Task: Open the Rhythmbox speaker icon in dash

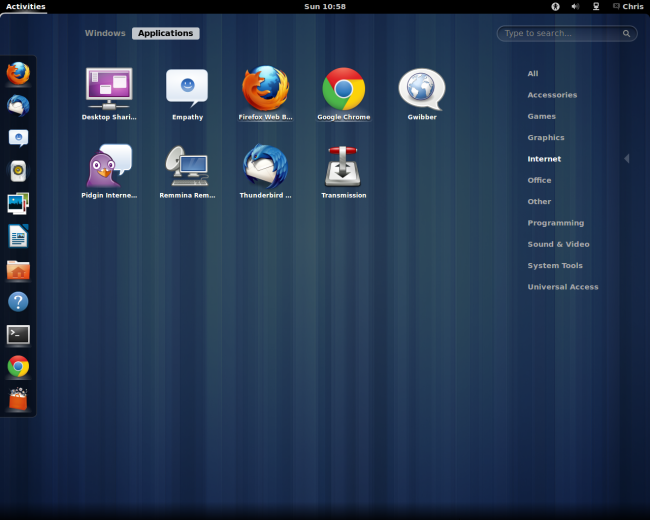Action: 18,171
